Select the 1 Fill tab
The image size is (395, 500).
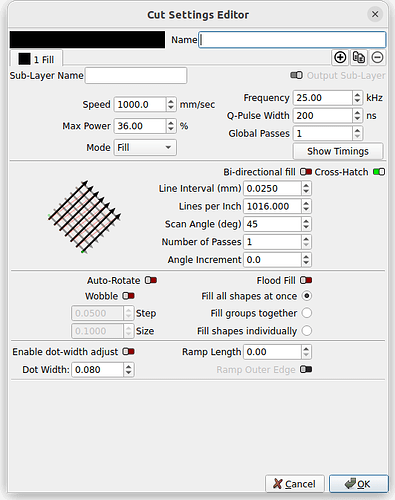(36, 59)
